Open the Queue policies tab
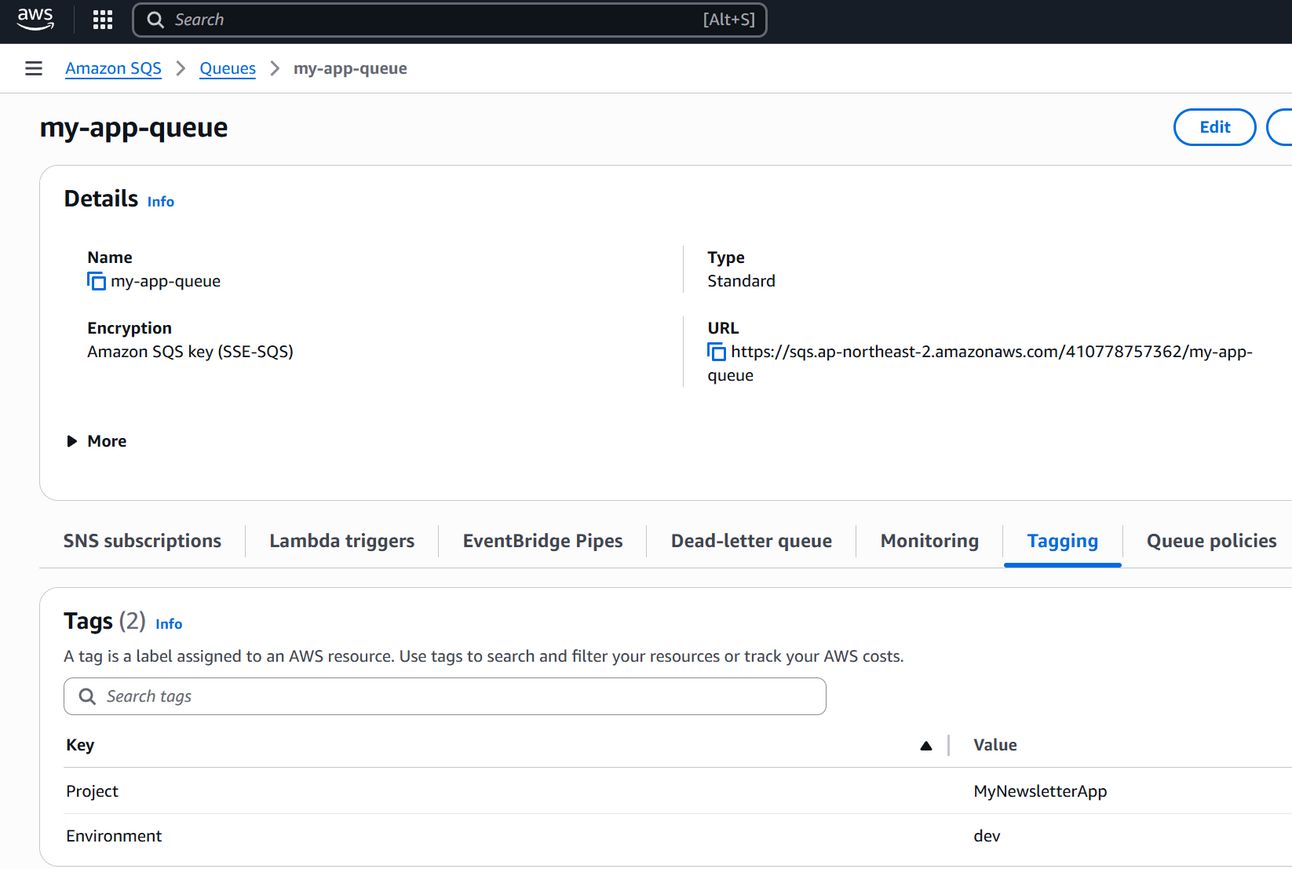Screen dimensions: 1292x869 pos(1212,541)
